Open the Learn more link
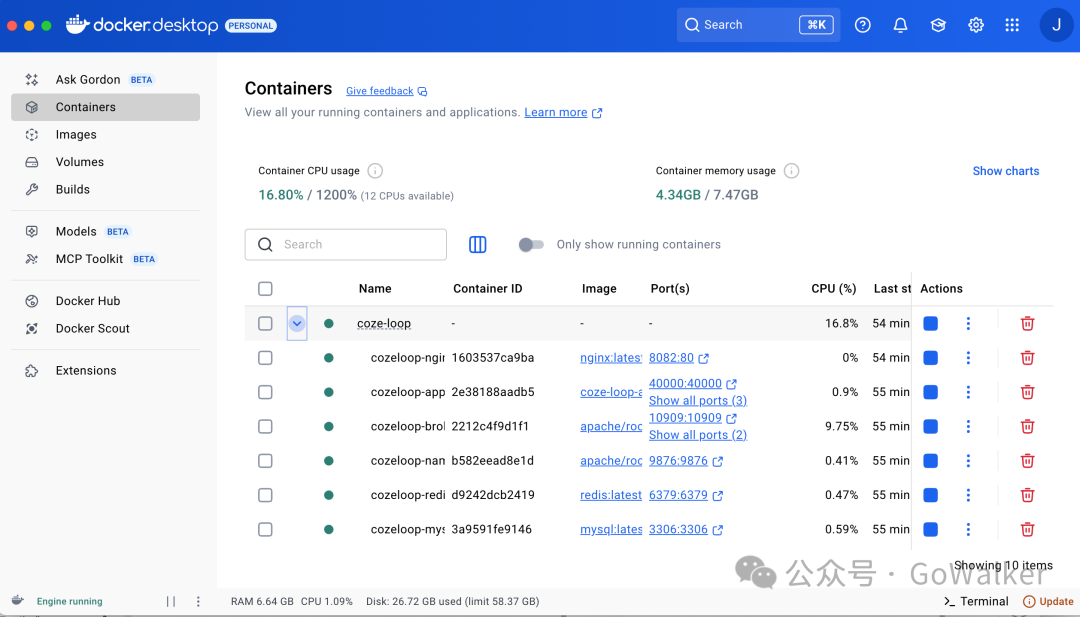 (x=563, y=112)
